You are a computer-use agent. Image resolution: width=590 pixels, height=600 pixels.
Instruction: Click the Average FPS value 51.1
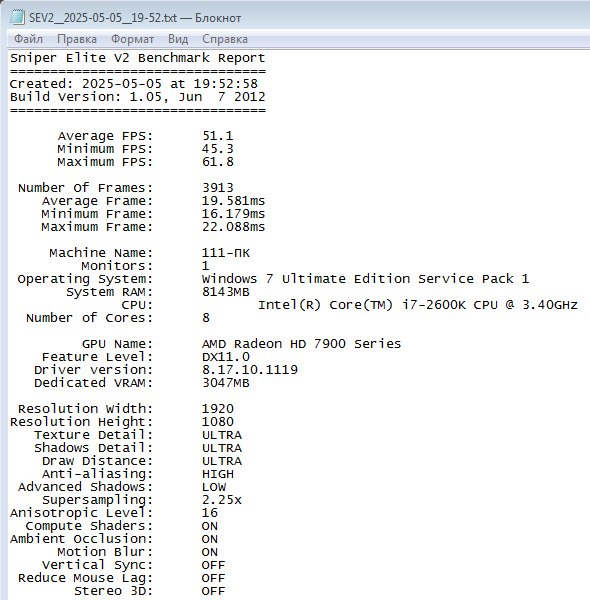tap(218, 136)
